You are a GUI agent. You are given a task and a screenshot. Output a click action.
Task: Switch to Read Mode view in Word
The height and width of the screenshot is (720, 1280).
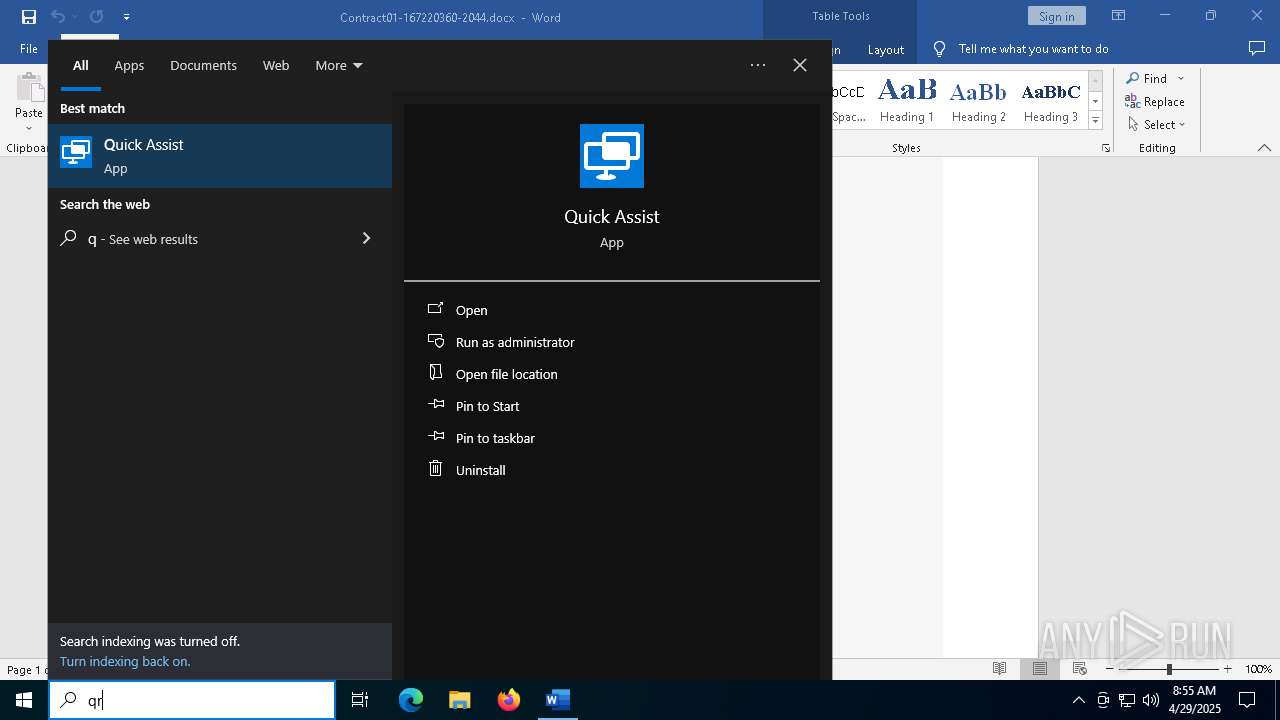[x=999, y=668]
